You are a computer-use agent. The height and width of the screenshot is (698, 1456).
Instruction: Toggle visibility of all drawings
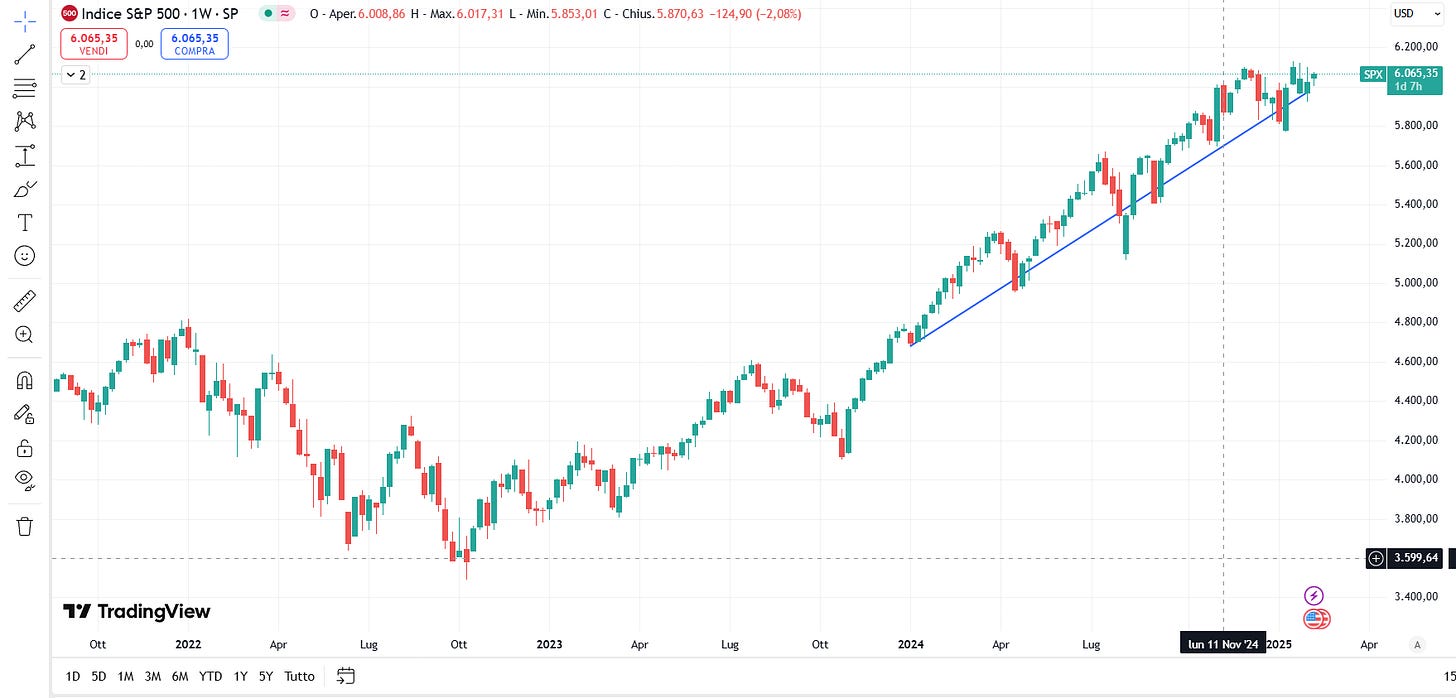(x=24, y=481)
